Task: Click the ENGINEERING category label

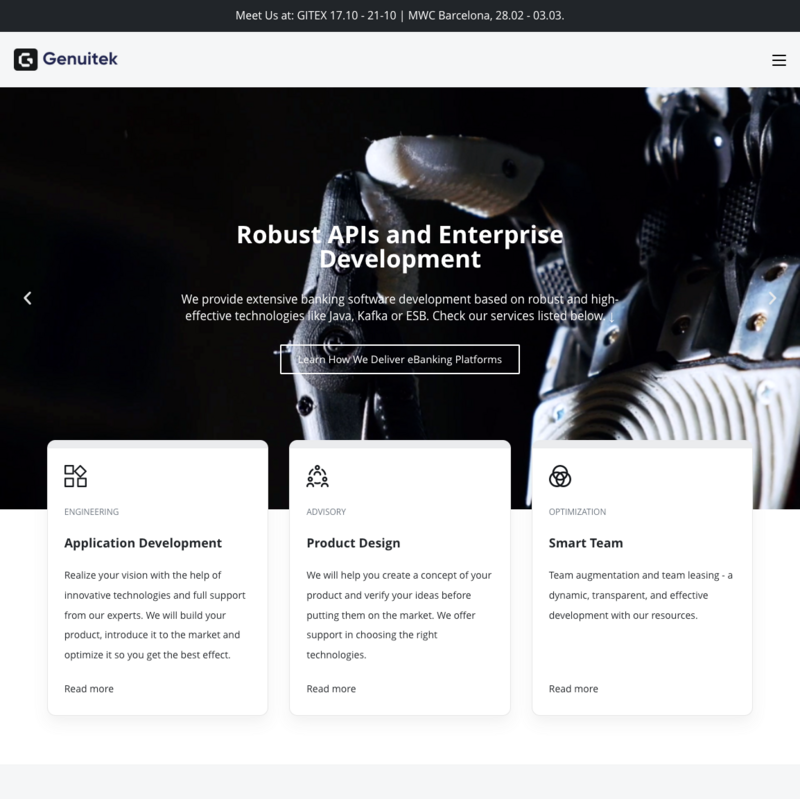Action: [91, 512]
